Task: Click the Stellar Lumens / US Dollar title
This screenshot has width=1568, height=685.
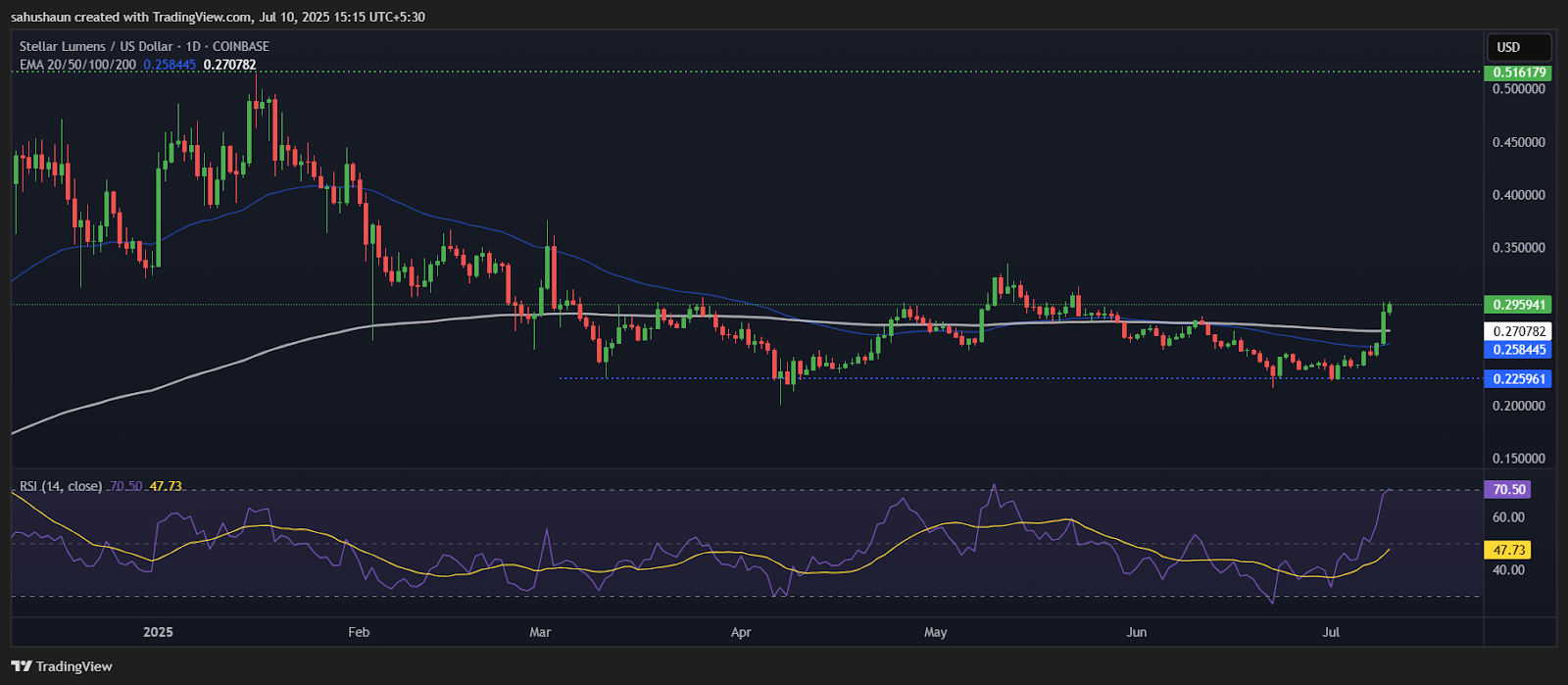Action: tap(96, 46)
